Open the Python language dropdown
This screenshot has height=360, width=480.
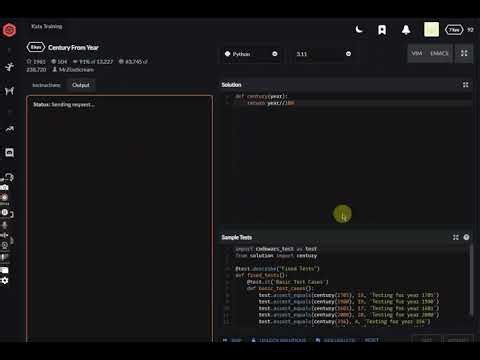251,54
